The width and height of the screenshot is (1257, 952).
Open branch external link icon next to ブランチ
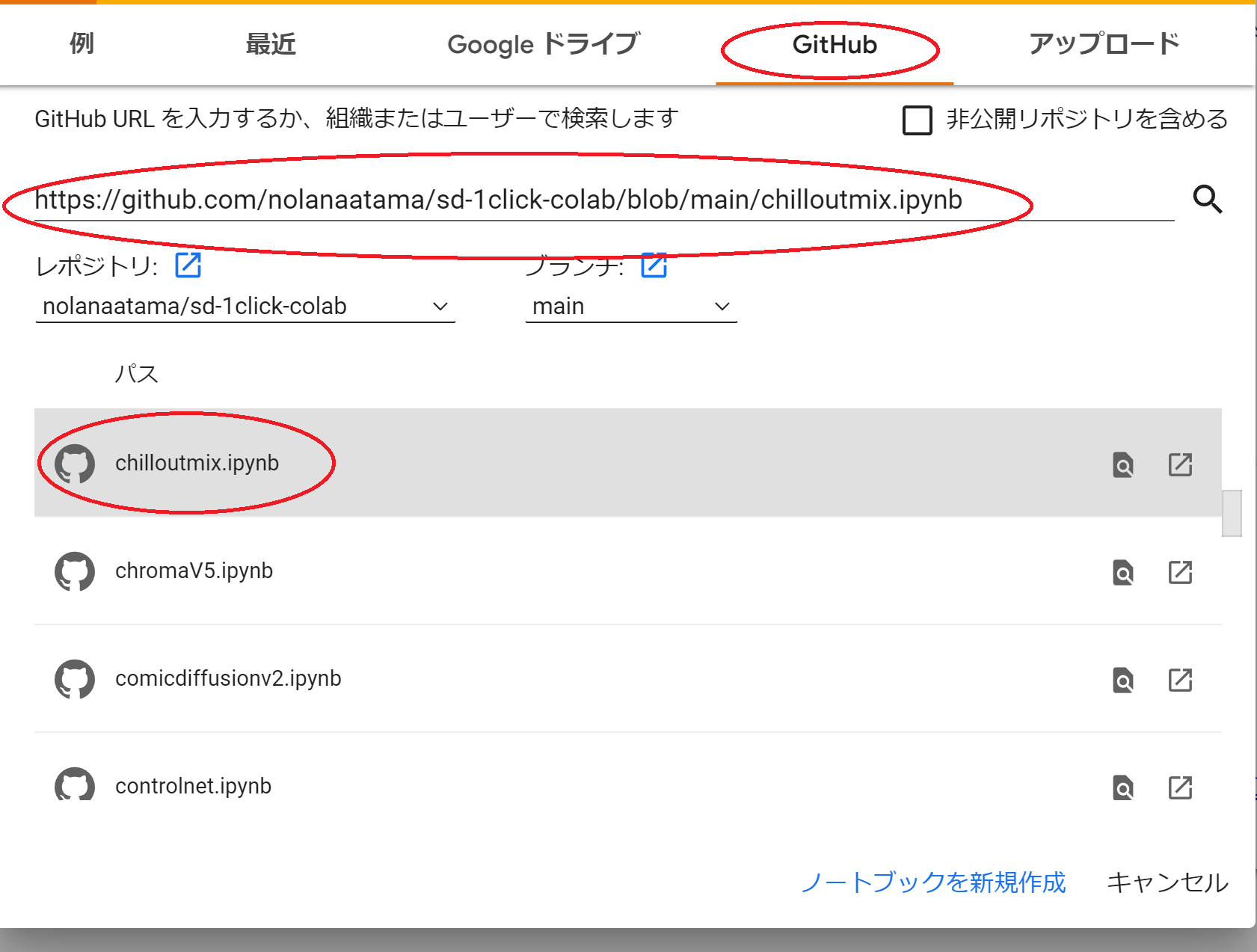pos(654,265)
